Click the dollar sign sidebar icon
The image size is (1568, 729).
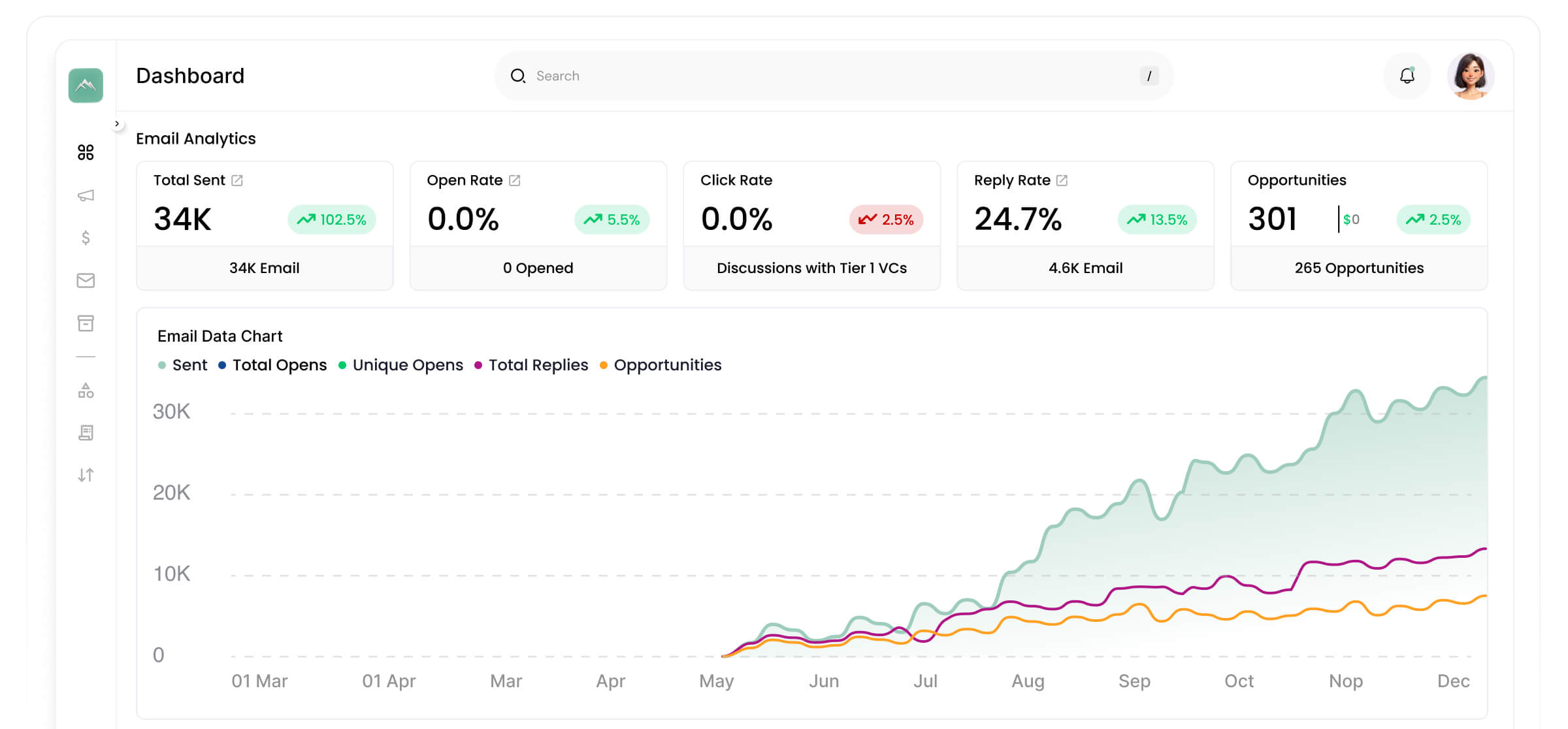coord(86,238)
